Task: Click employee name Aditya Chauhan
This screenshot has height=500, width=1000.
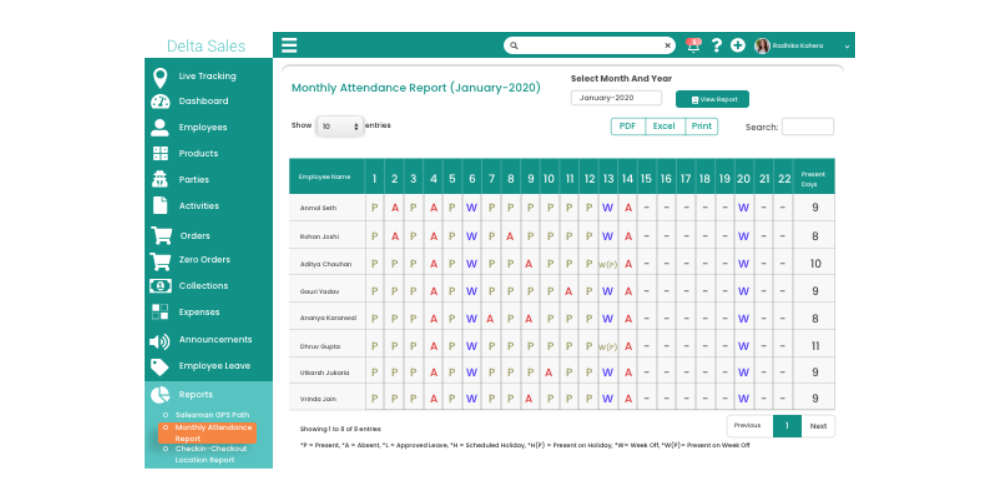Action: 325,263
